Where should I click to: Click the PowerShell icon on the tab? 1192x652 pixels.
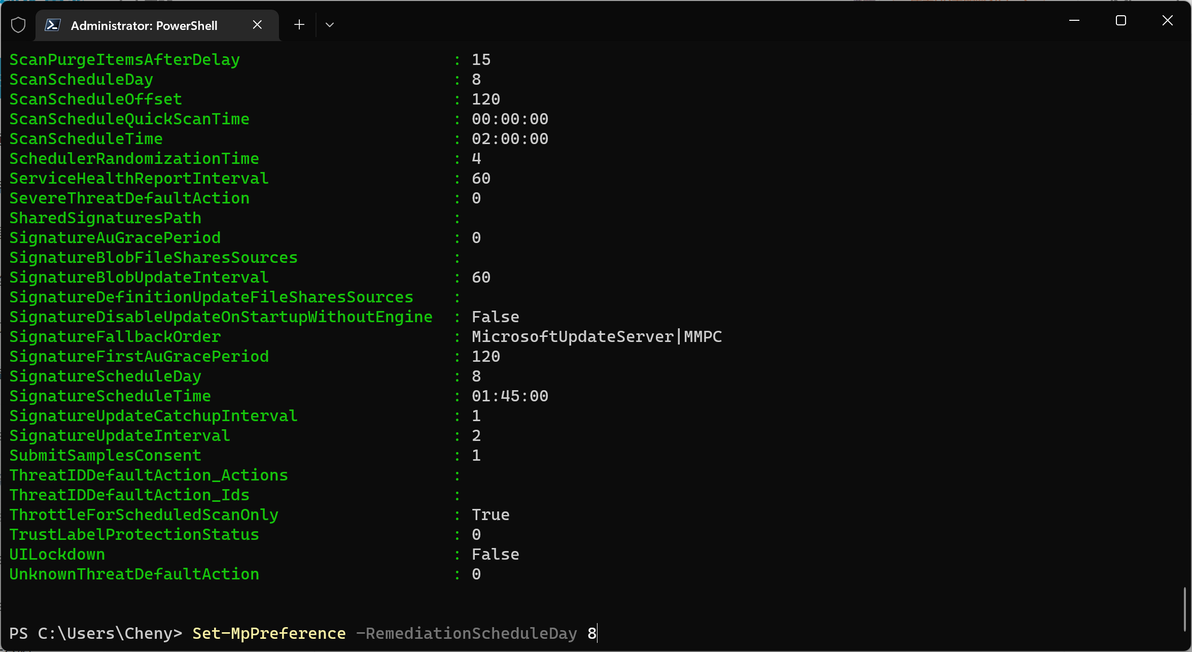tap(52, 25)
